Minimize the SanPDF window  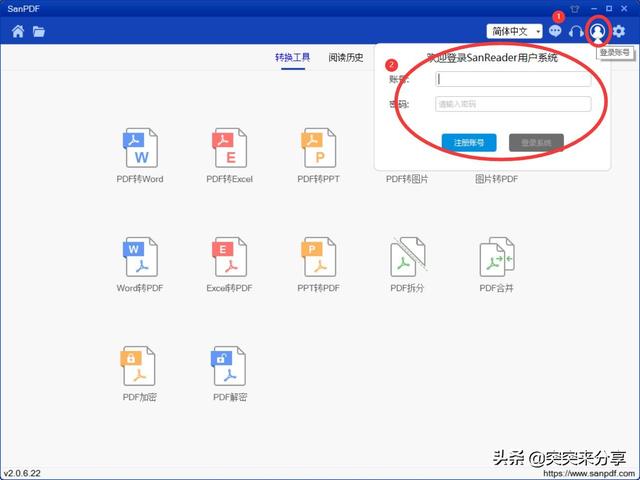[x=594, y=9]
